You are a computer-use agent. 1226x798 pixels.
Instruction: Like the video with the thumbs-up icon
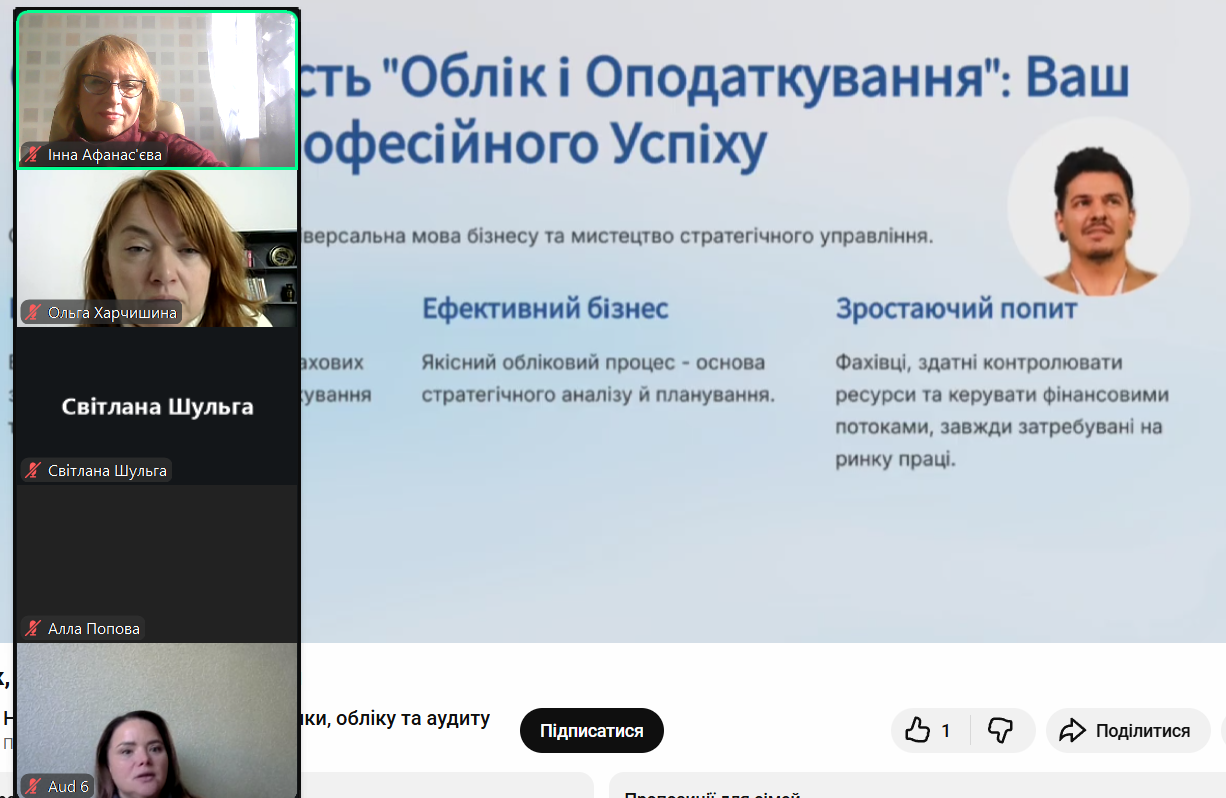click(x=918, y=731)
